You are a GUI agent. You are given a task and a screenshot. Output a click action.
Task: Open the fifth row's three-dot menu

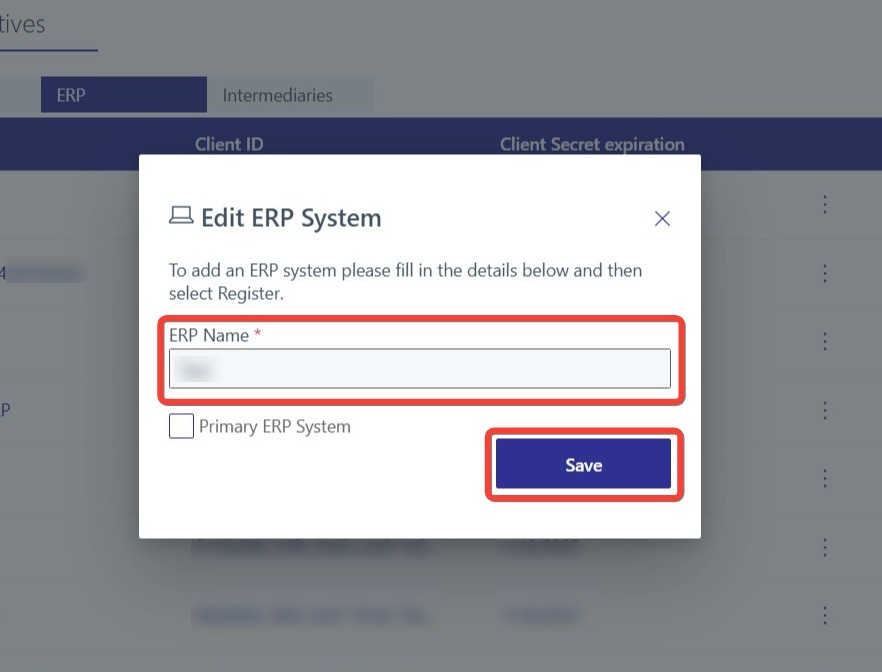pos(825,478)
